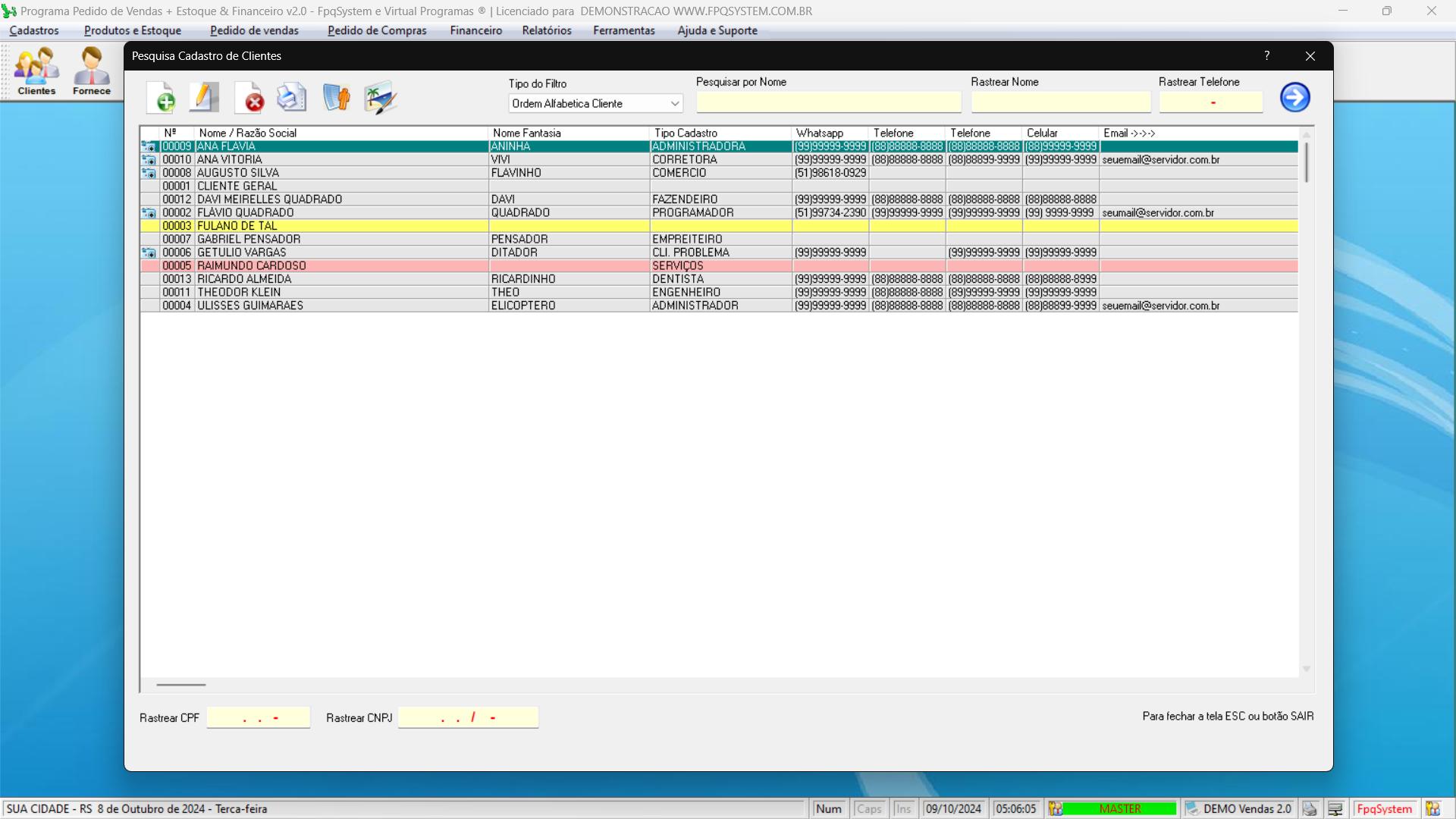Image resolution: width=1456 pixels, height=819 pixels.
Task: Click seumail@servidor.com.br in FLAVIO QUADRADO row
Action: click(x=1158, y=213)
